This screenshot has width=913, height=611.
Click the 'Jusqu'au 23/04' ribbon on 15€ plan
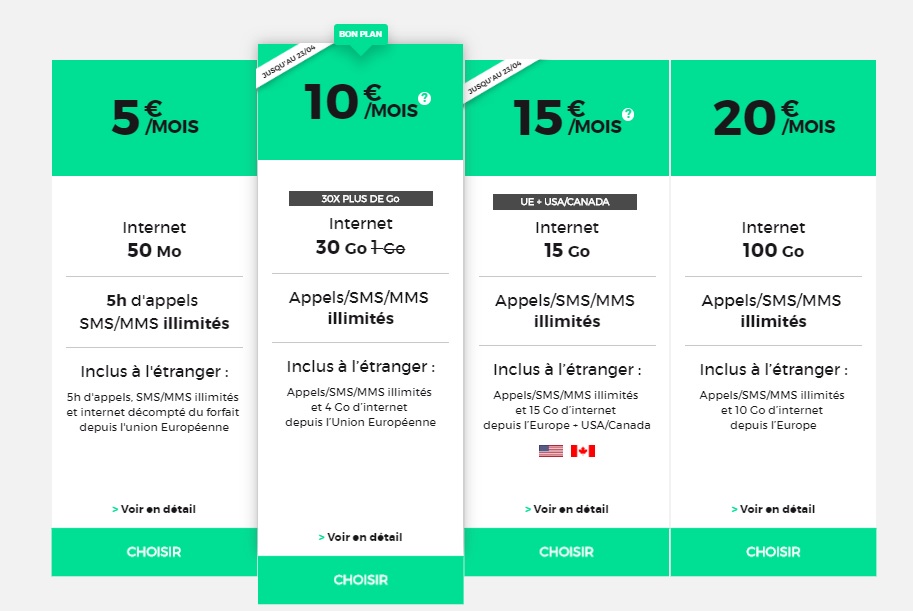click(x=495, y=79)
